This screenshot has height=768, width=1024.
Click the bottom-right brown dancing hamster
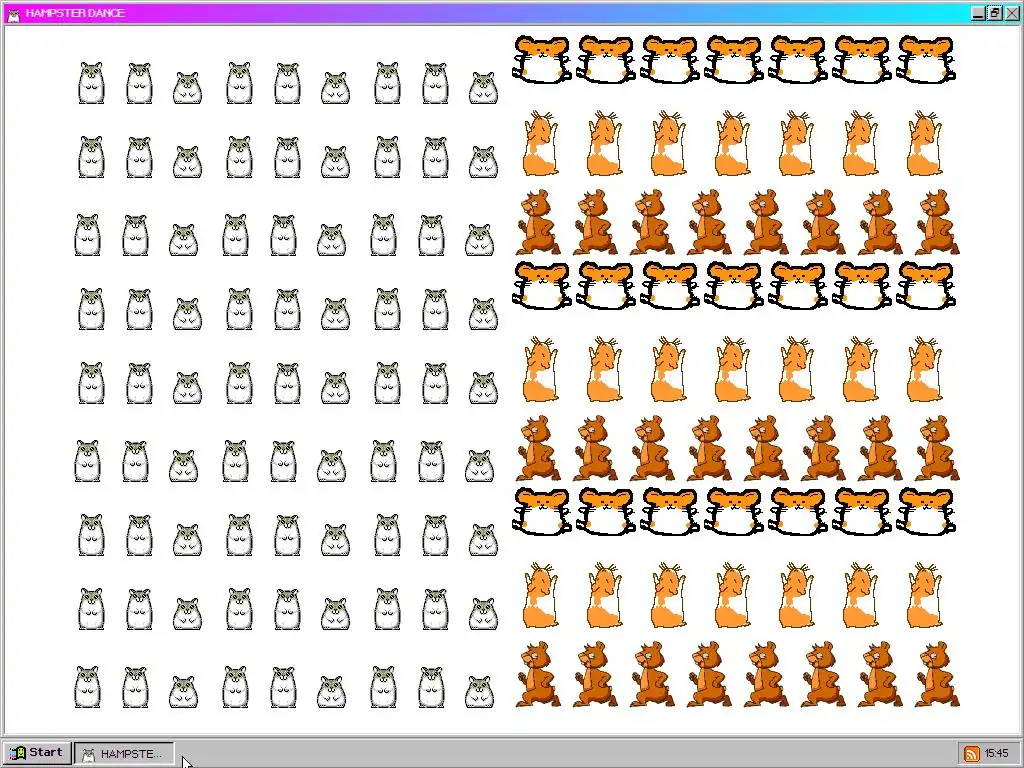937,675
